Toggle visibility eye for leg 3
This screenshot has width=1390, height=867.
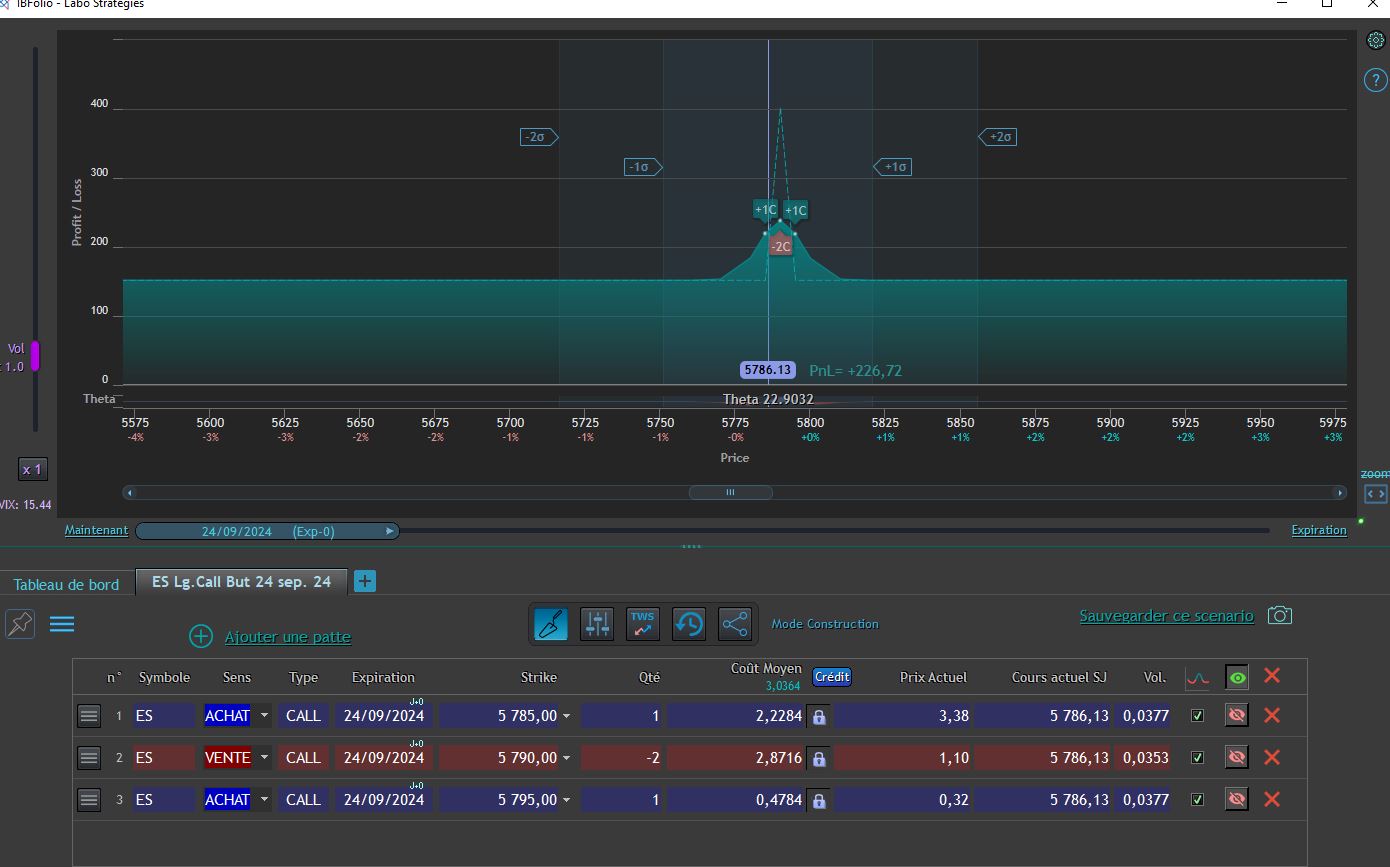tap(1236, 800)
